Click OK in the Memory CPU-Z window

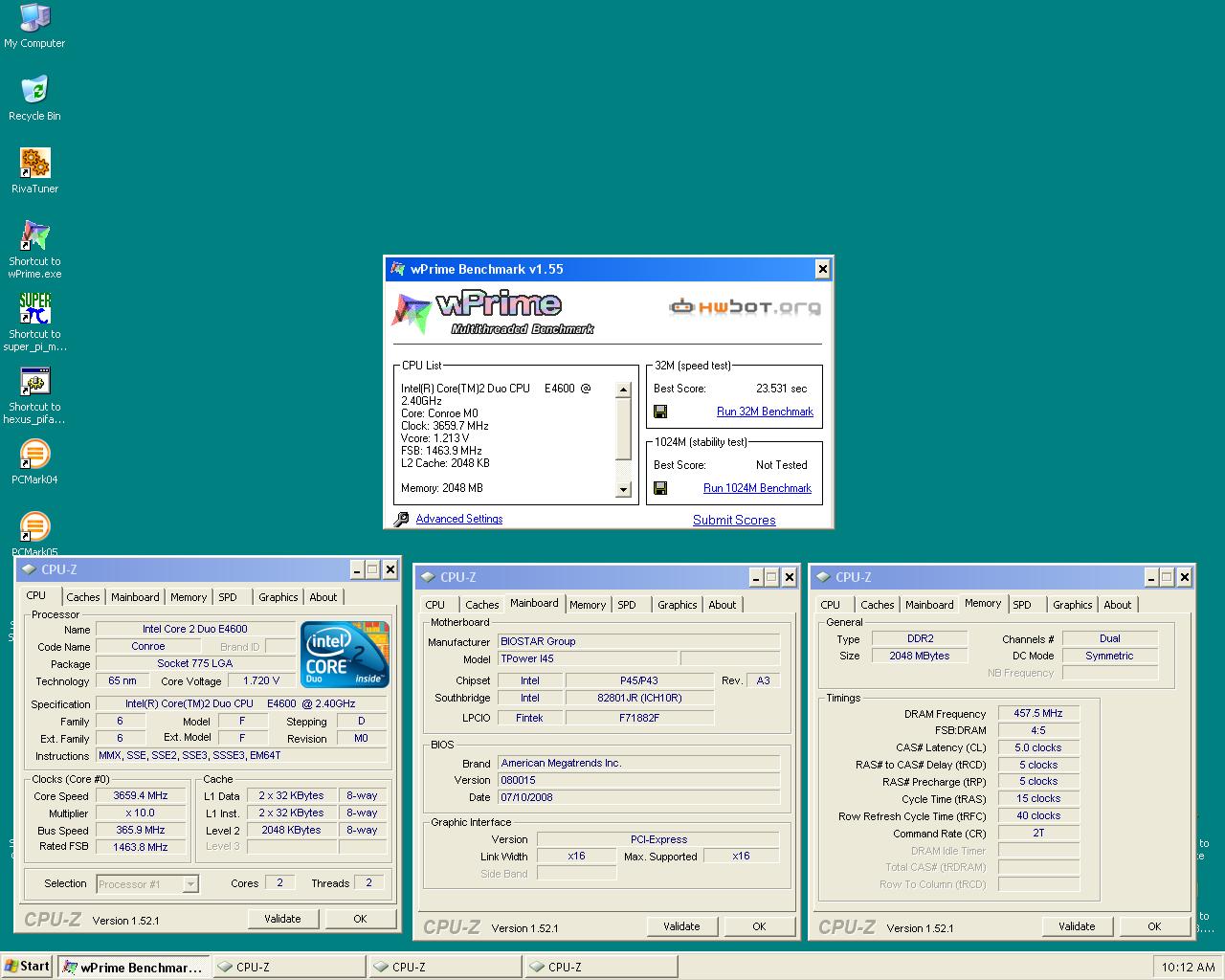[1154, 926]
